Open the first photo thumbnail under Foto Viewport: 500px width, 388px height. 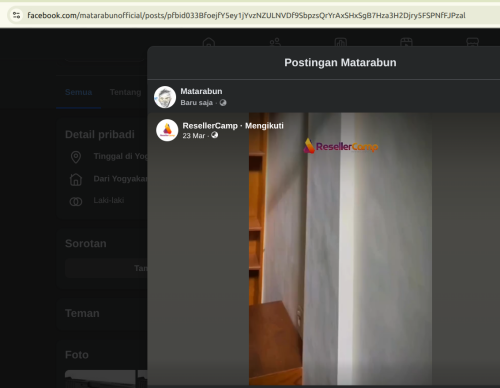coord(100,379)
